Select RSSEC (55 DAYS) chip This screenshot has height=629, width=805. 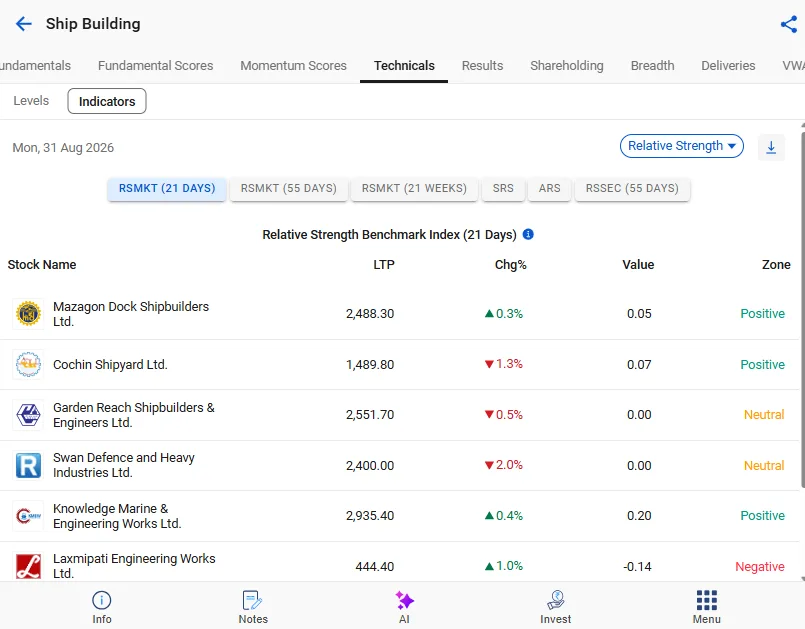(x=632, y=188)
